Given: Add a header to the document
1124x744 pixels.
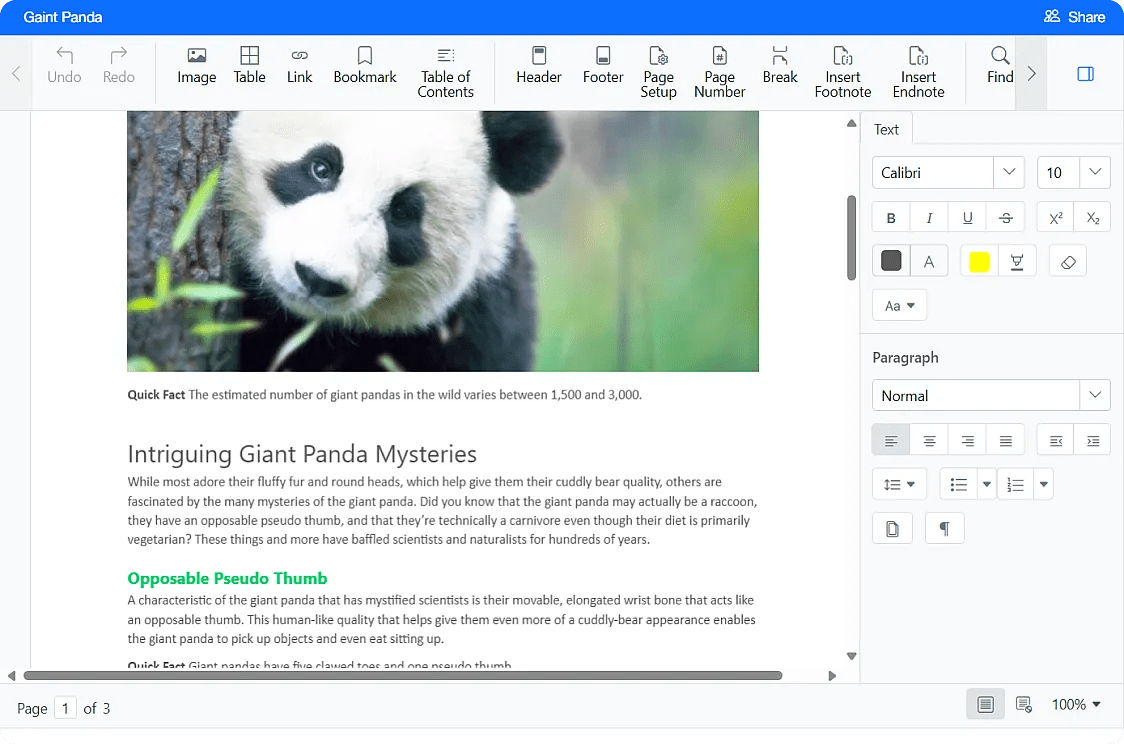Looking at the screenshot, I should coord(538,70).
